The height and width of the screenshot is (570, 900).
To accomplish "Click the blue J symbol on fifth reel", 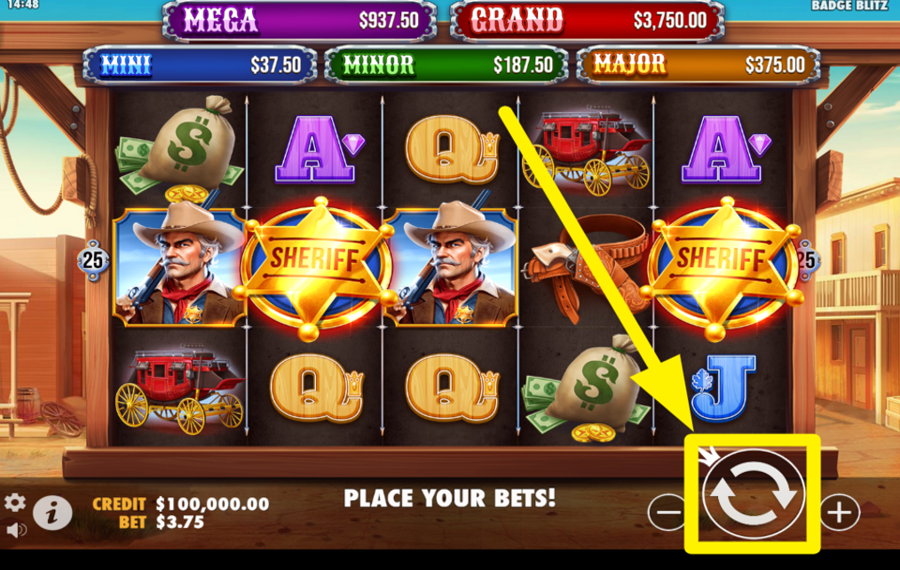I will coord(722,387).
